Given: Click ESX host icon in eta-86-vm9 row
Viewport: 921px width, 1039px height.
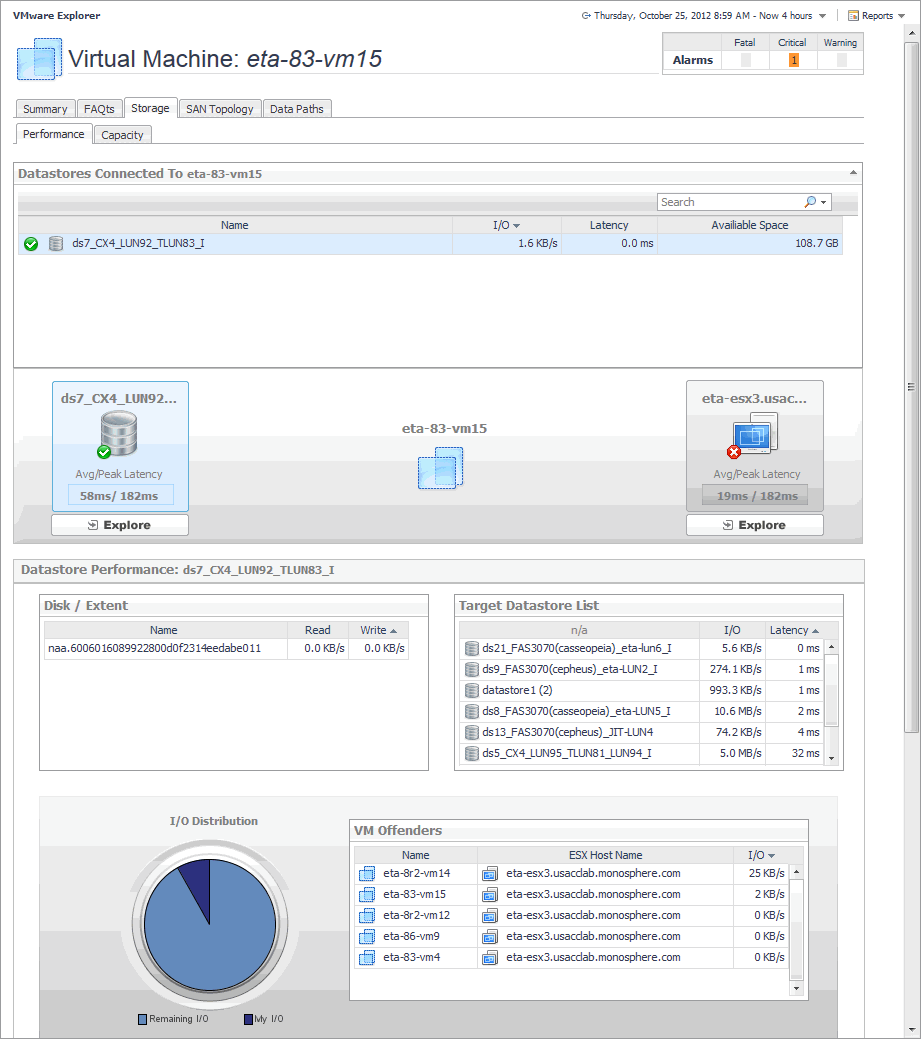Looking at the screenshot, I should click(490, 936).
